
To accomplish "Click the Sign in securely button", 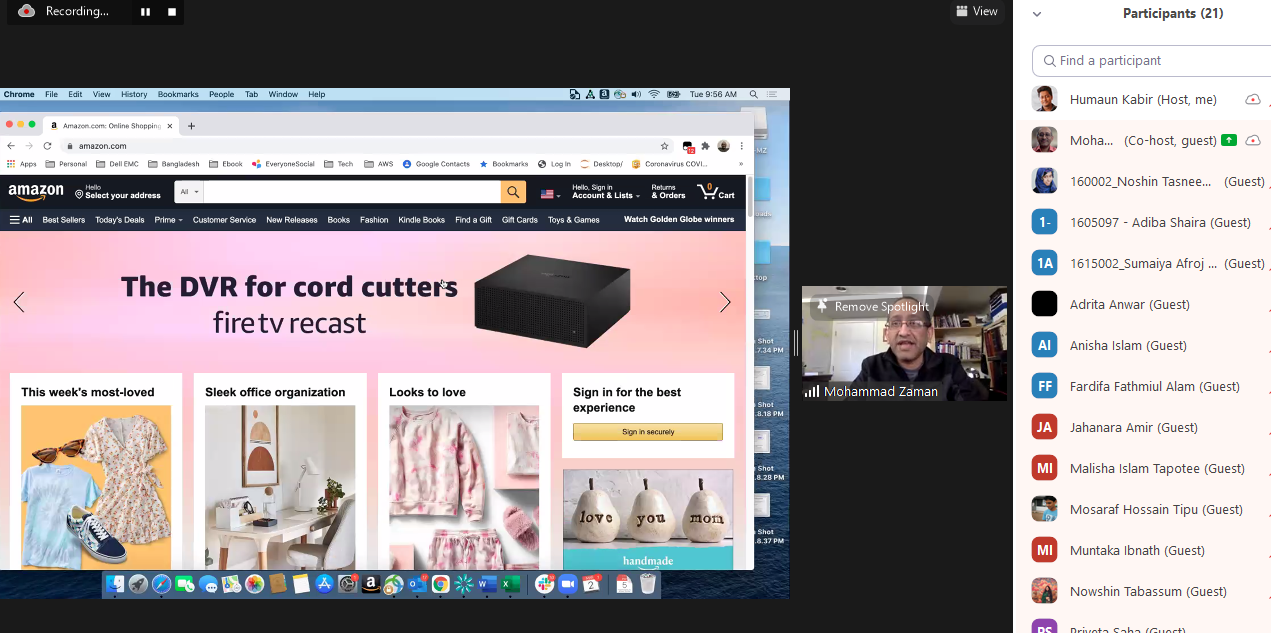I will coord(647,432).
